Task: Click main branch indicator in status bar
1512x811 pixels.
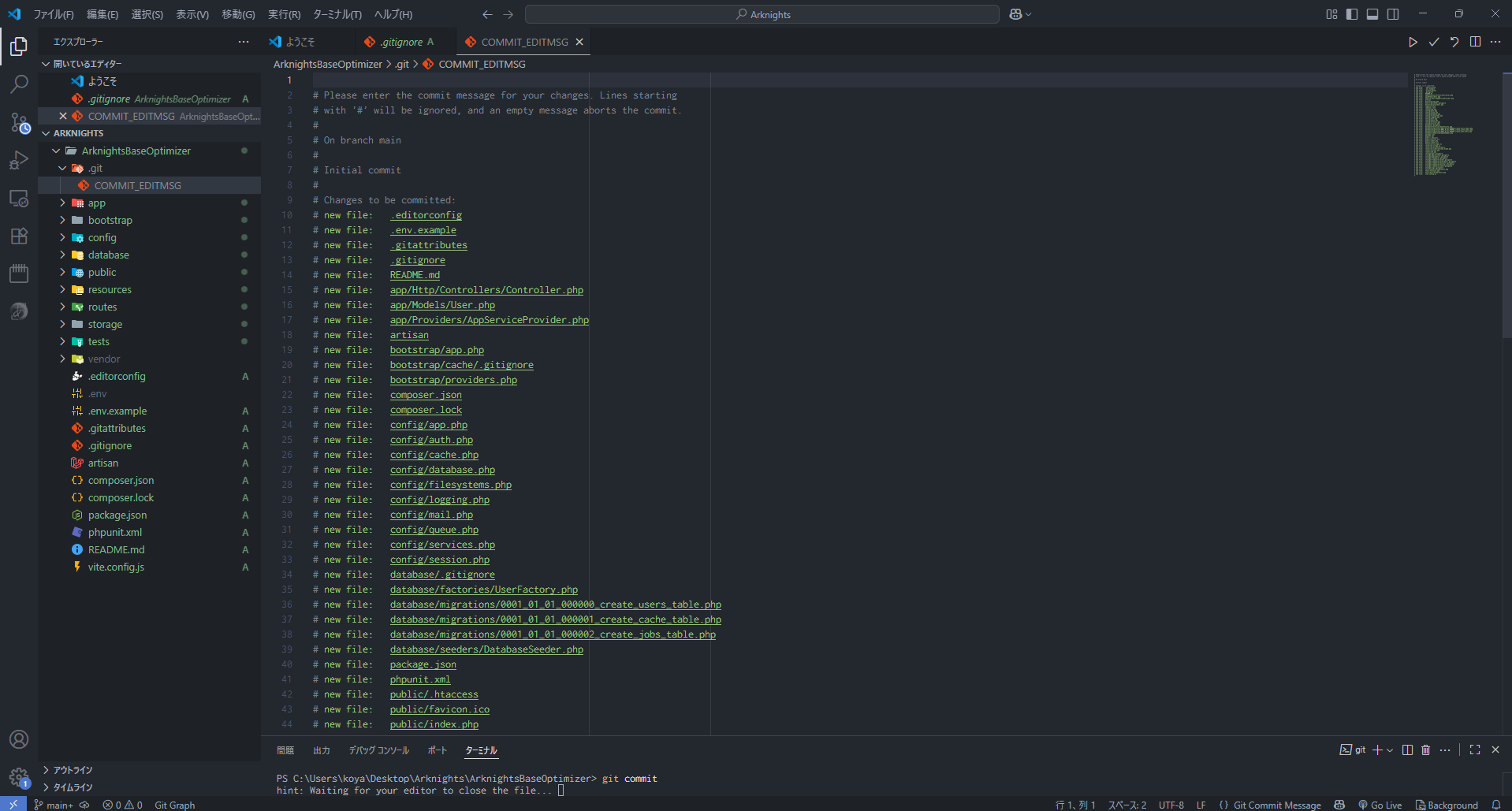Action: tap(54, 805)
